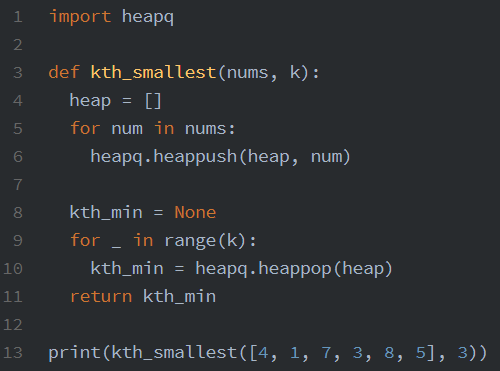The width and height of the screenshot is (500, 371).
Task: Click line number 2 in the gutter
Action: tap(18, 45)
